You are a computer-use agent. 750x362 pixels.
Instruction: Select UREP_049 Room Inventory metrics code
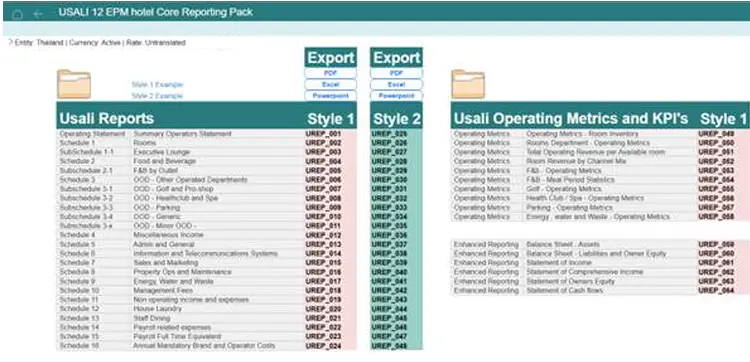tap(716, 134)
